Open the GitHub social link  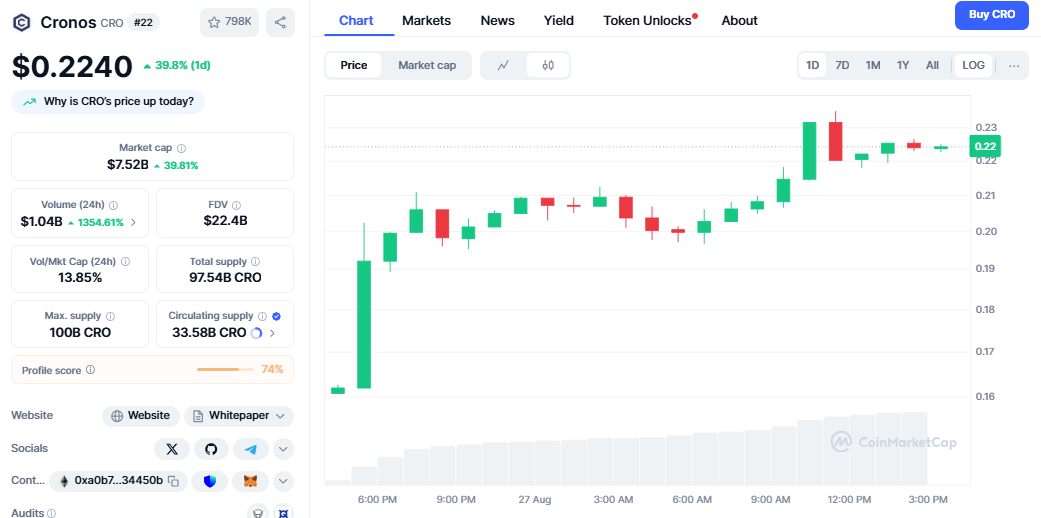(211, 449)
